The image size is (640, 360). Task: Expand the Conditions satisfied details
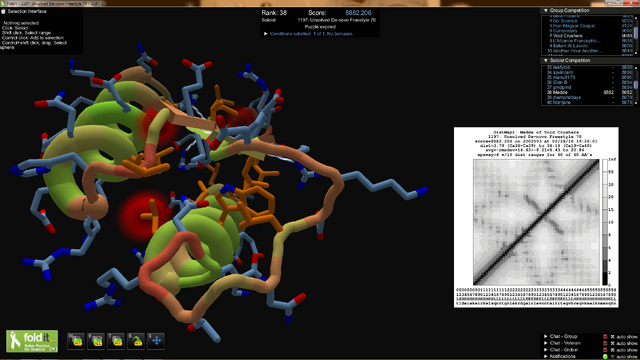coord(266,34)
